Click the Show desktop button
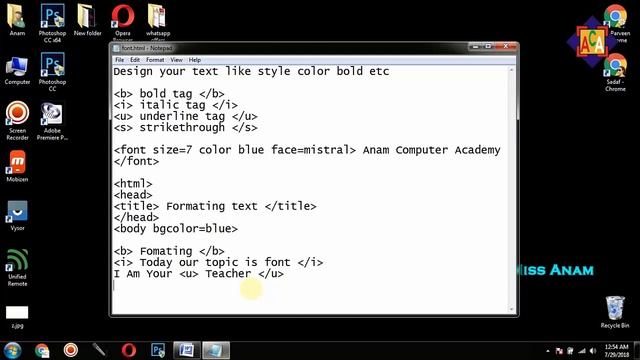This screenshot has width=640, height=360. pyautogui.click(x=637, y=351)
